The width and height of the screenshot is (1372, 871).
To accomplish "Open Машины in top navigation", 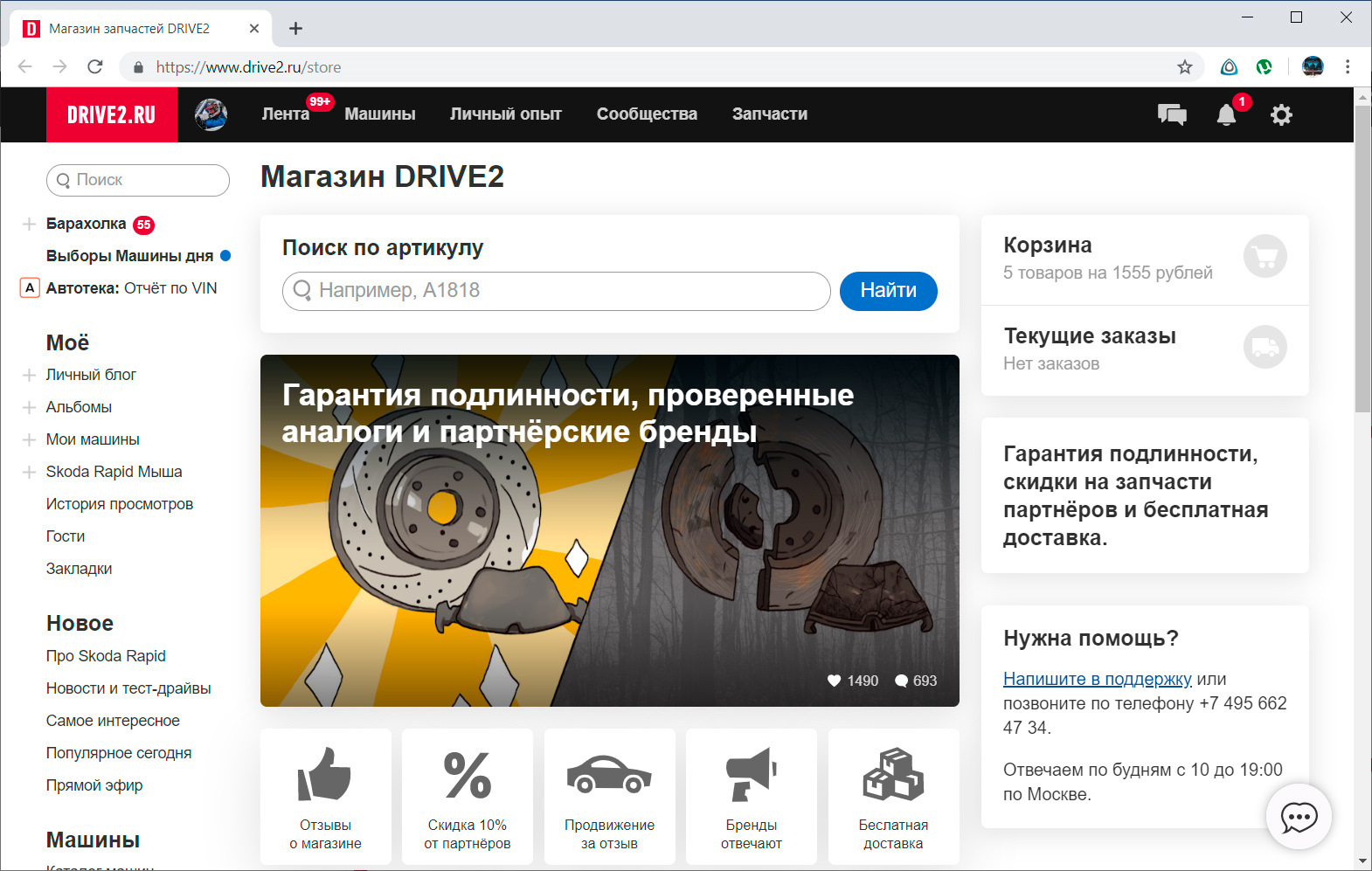I will 380,114.
